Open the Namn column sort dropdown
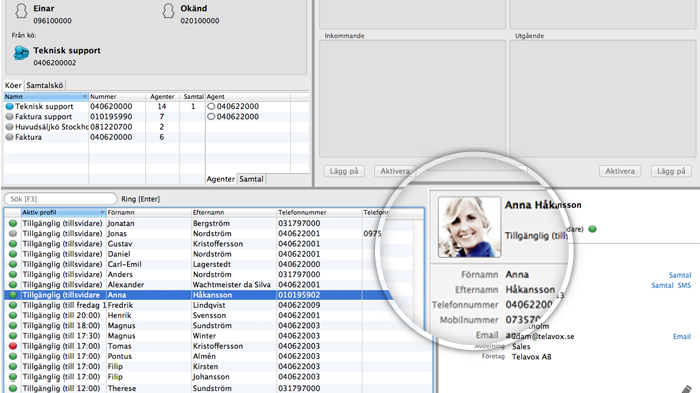 tap(84, 97)
